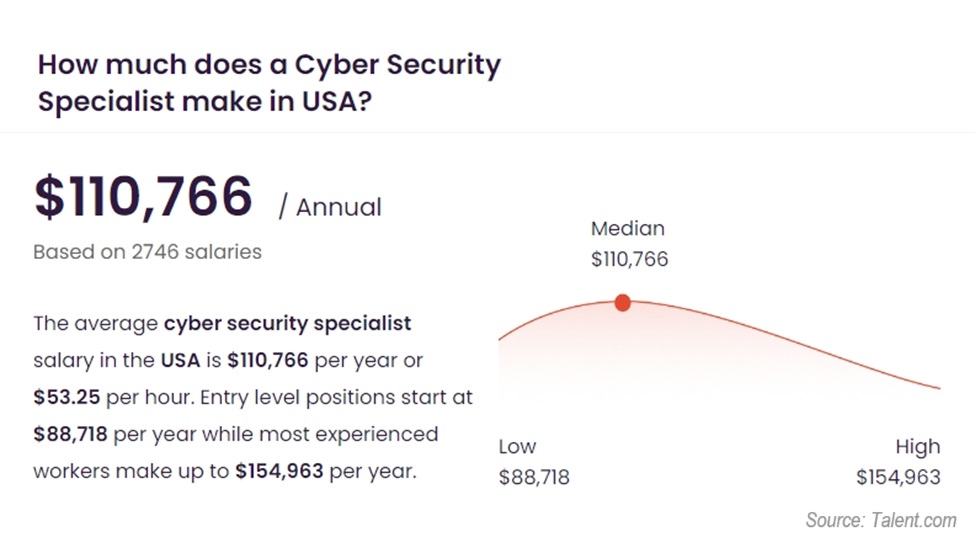Click bold "cyber security specialist" in paragraph
The width and height of the screenshot is (975, 542).
288,324
